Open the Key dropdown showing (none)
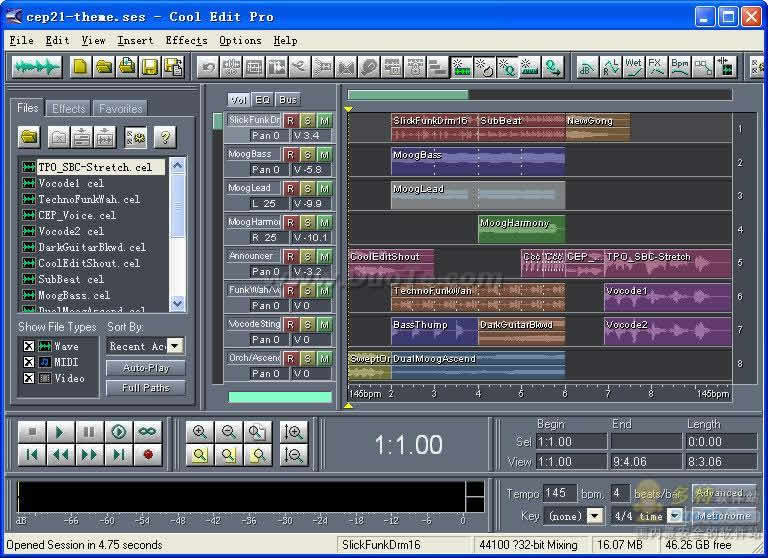 [x=595, y=516]
